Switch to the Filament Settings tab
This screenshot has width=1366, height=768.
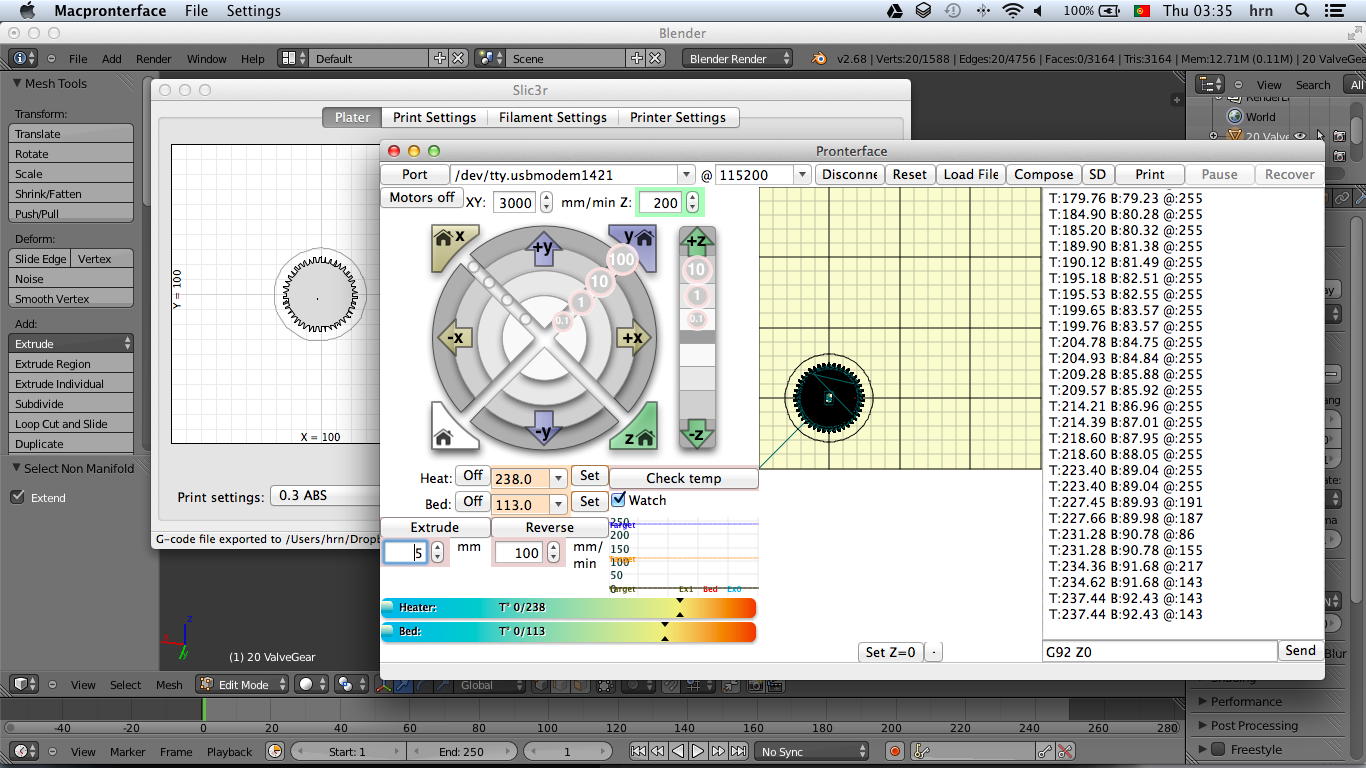pos(552,117)
